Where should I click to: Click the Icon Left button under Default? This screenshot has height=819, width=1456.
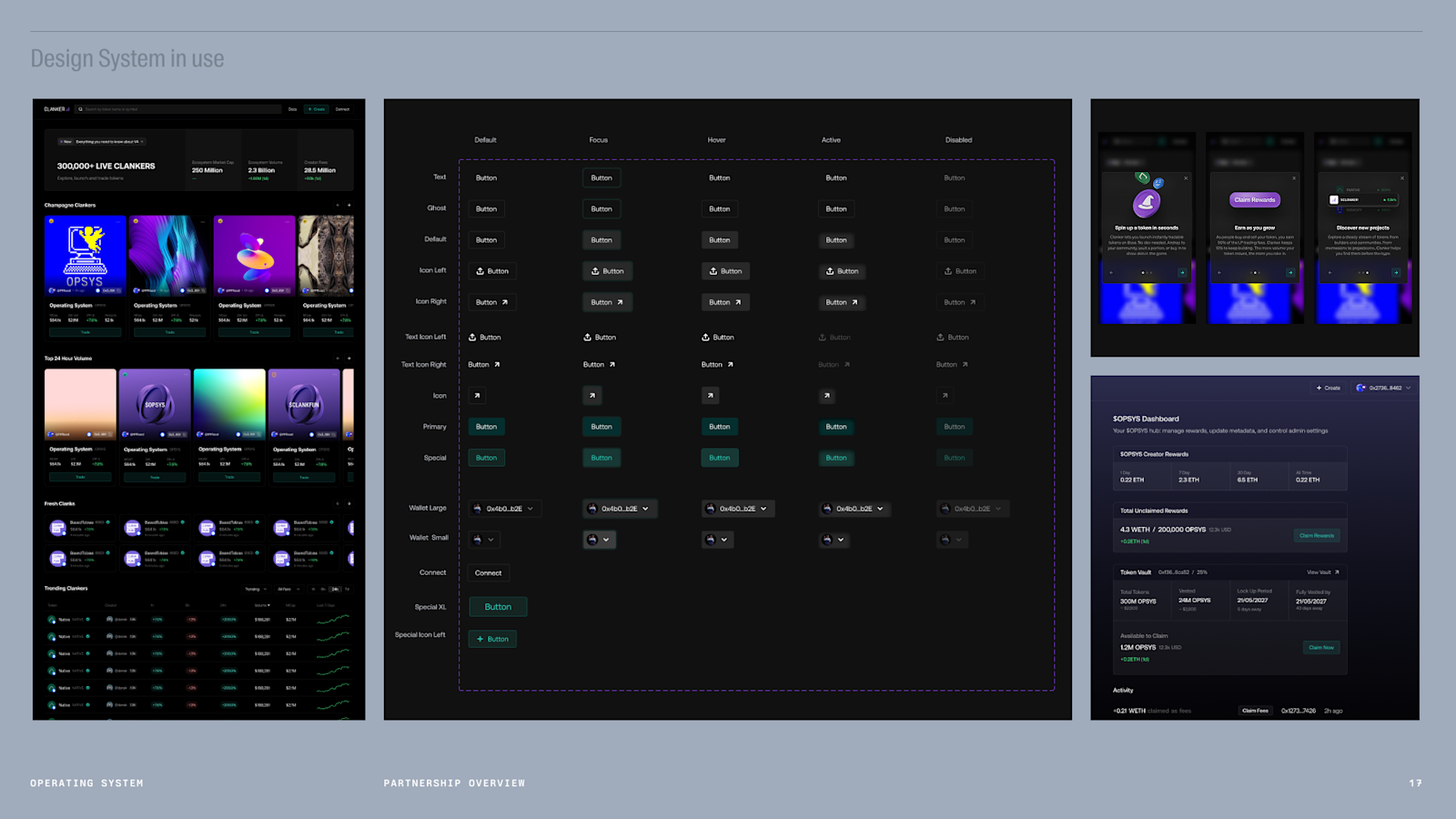[492, 271]
